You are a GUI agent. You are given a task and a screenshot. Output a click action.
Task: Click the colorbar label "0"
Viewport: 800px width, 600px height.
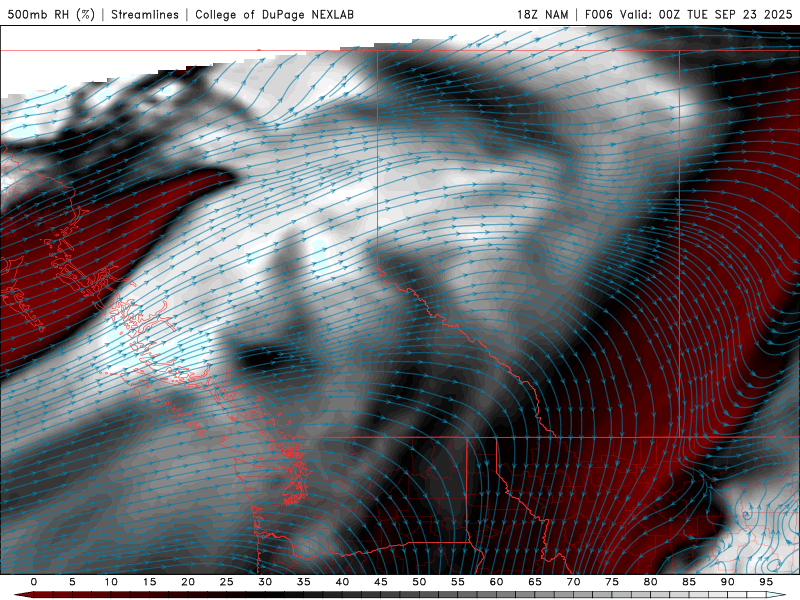[x=34, y=582]
